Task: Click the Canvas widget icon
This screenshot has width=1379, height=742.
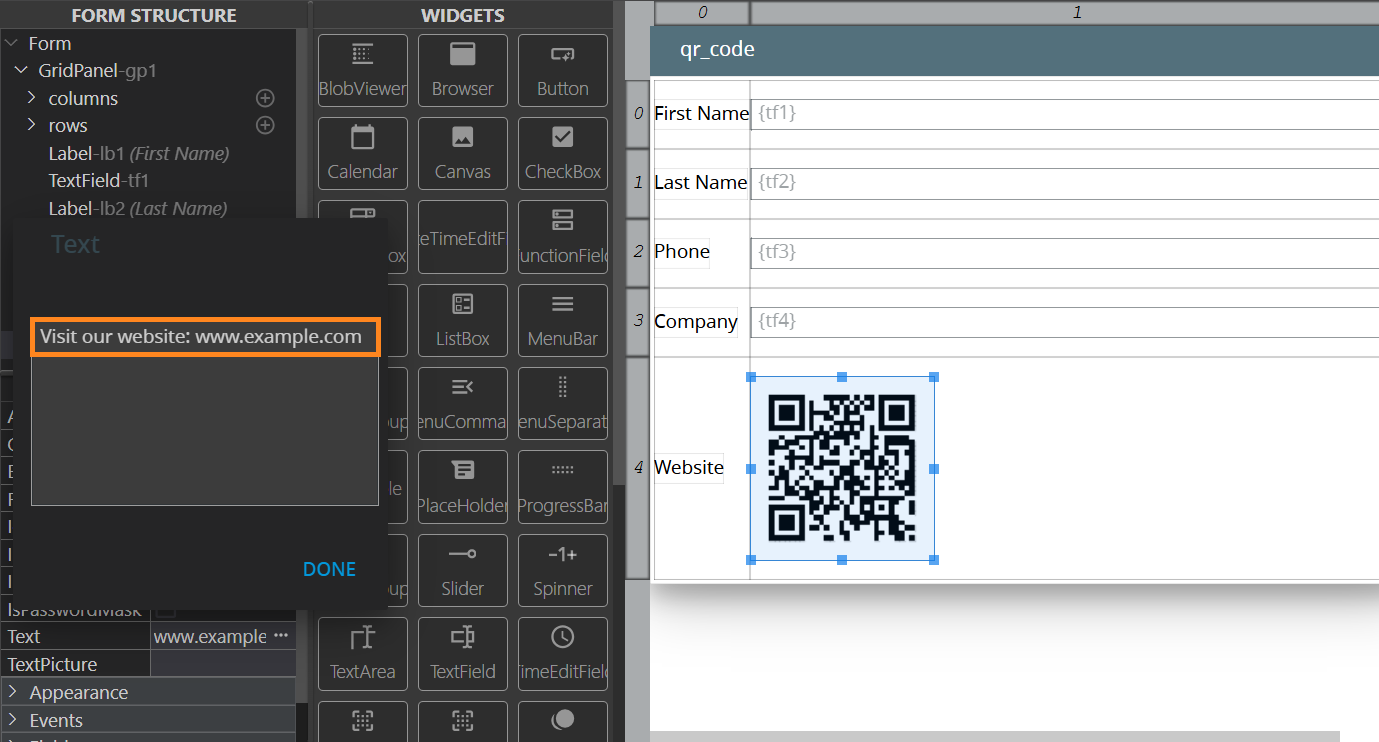Action: (462, 154)
